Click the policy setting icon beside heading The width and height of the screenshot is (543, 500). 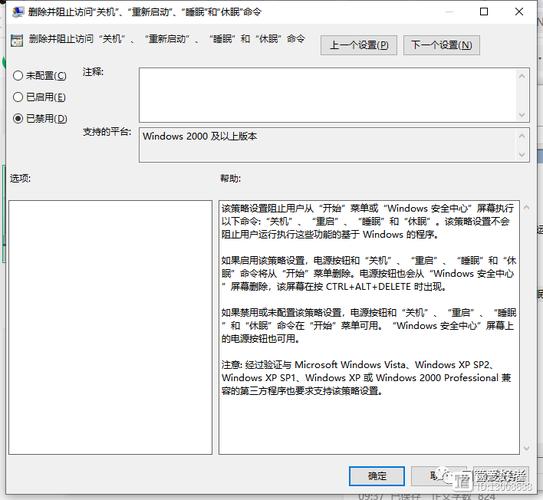pyautogui.click(x=17, y=40)
